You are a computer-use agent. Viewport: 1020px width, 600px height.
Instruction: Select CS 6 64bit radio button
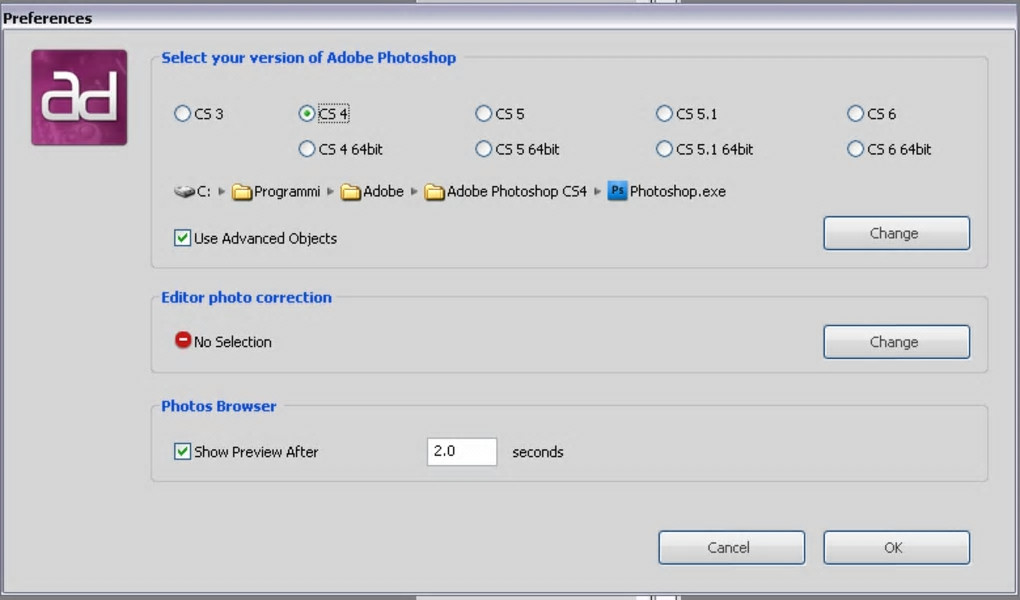[855, 149]
